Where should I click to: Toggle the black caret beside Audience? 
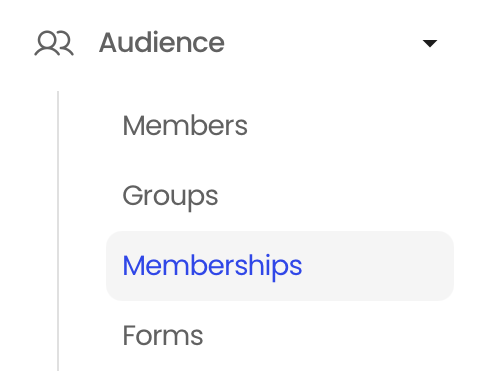430,43
